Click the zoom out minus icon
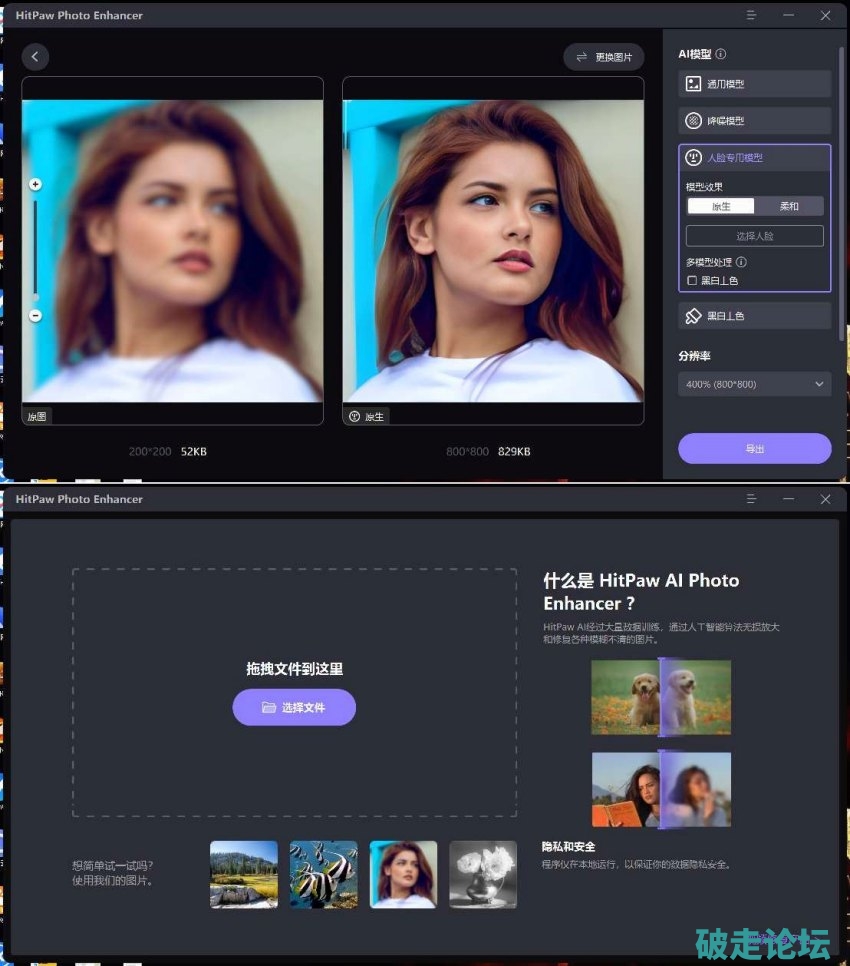 coord(35,315)
